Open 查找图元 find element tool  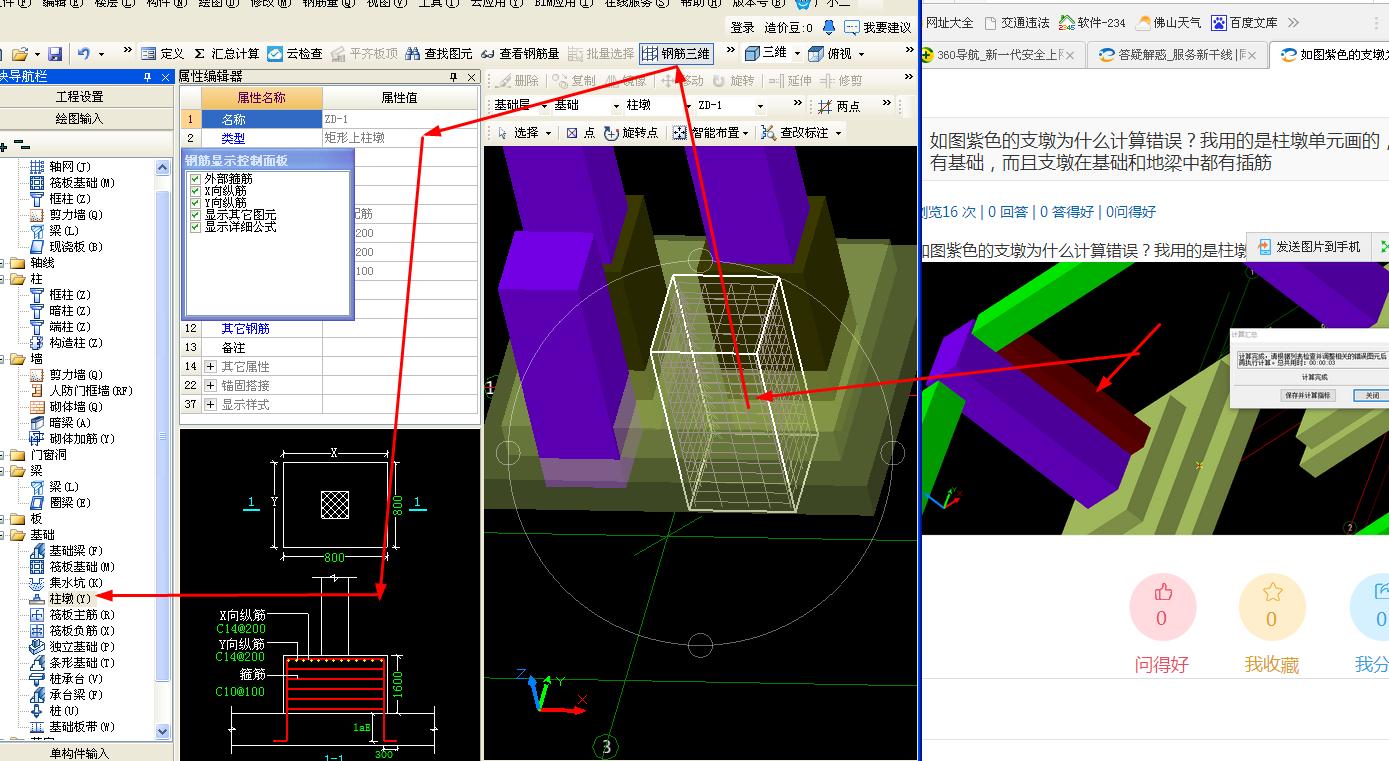pos(439,54)
